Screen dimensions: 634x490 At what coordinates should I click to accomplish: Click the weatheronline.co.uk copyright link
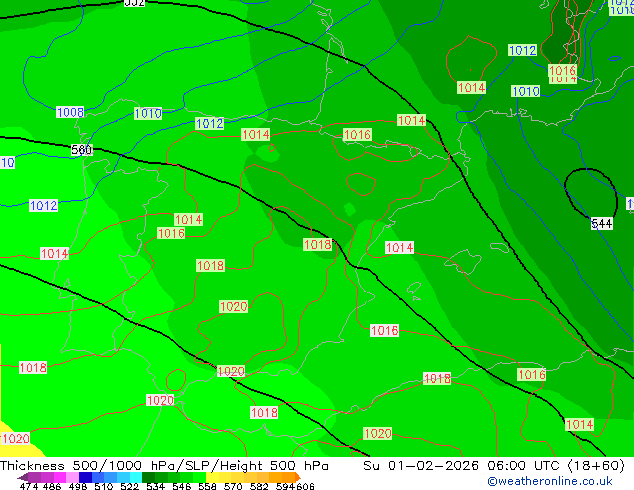[550, 481]
